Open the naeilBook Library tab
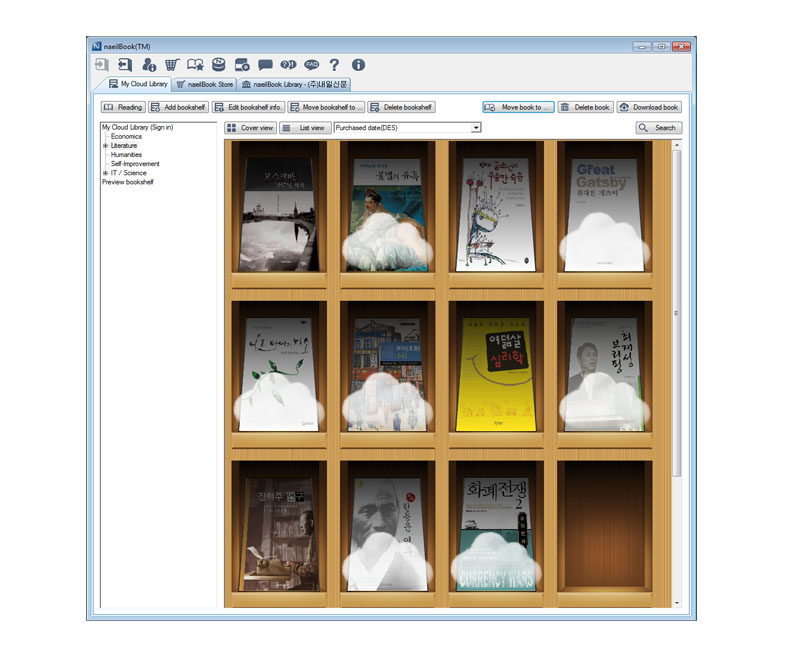 (x=294, y=85)
